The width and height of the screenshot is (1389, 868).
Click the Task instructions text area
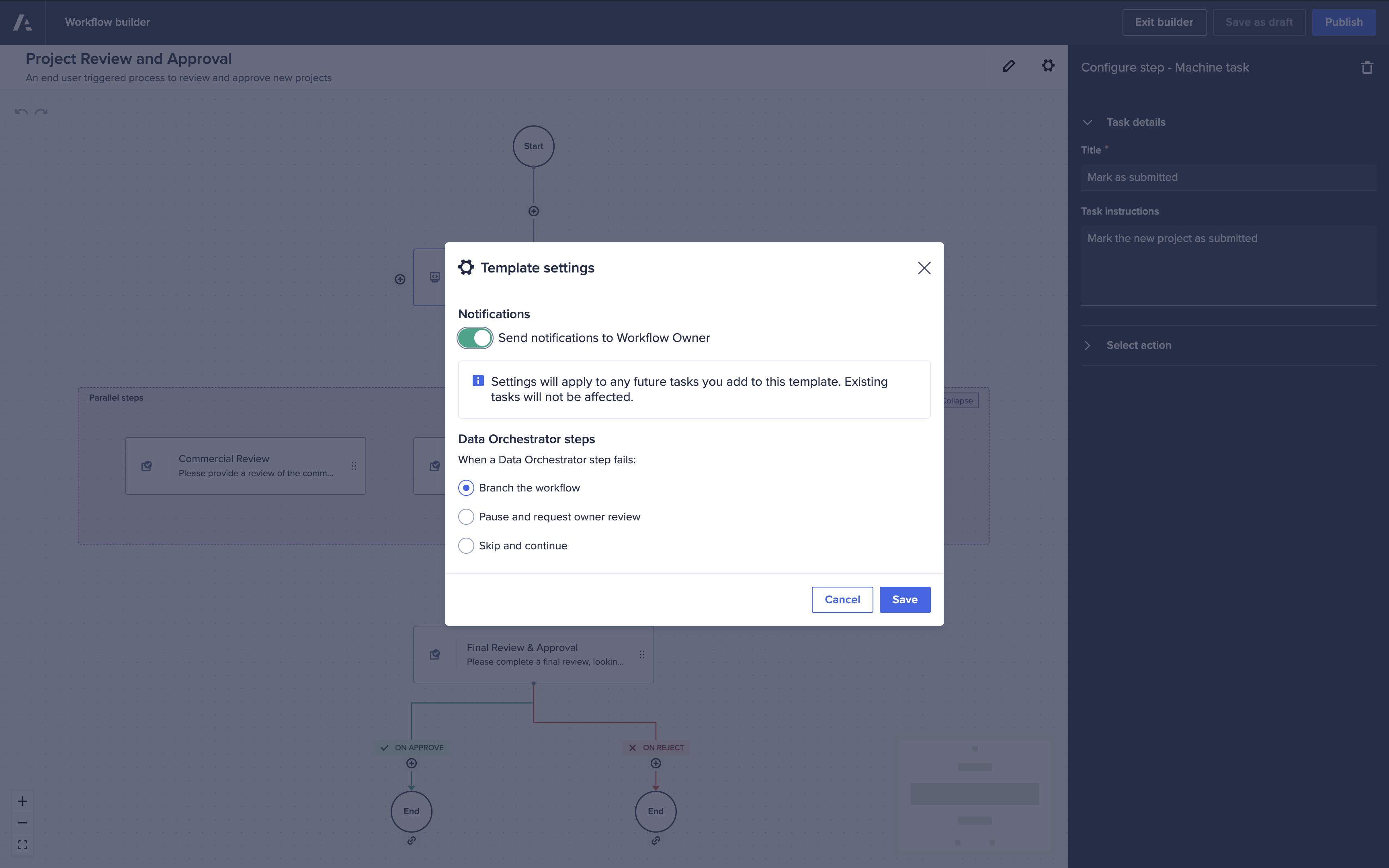pyautogui.click(x=1228, y=265)
